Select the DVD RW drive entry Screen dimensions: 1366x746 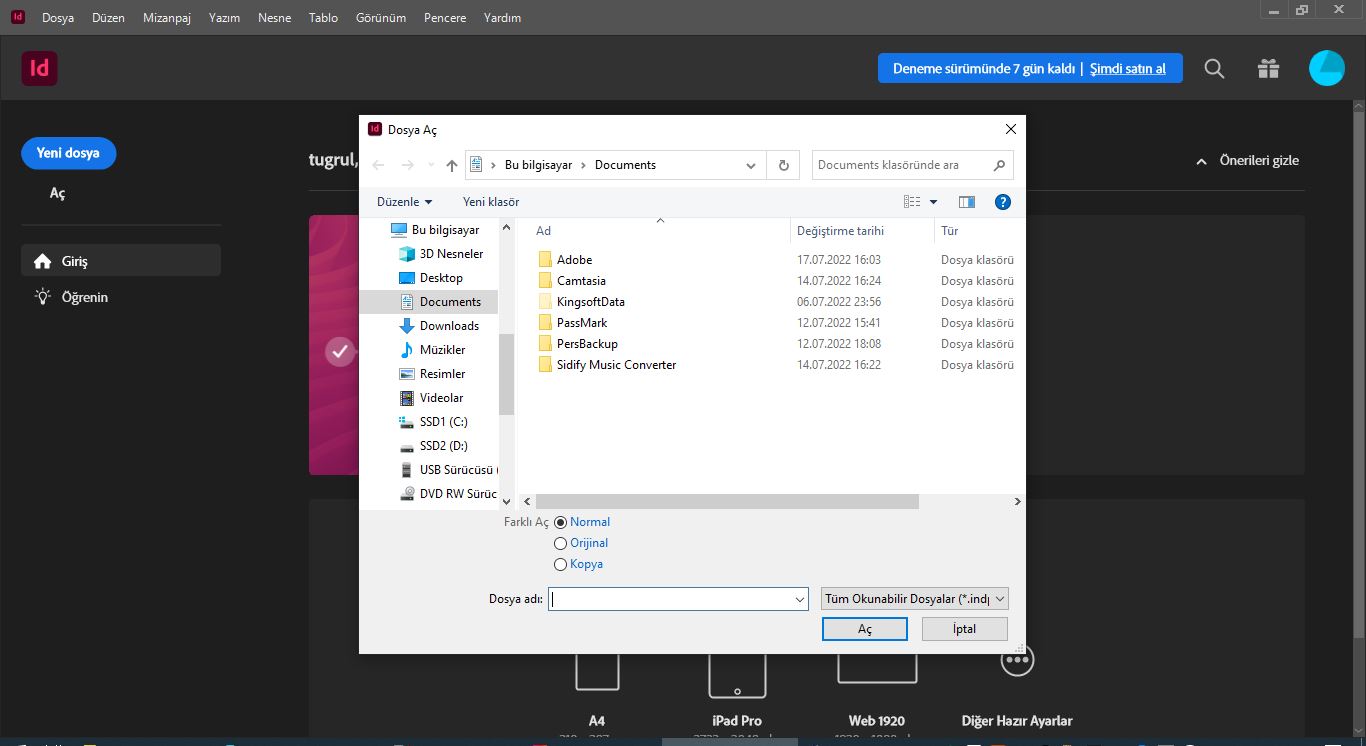(x=448, y=494)
